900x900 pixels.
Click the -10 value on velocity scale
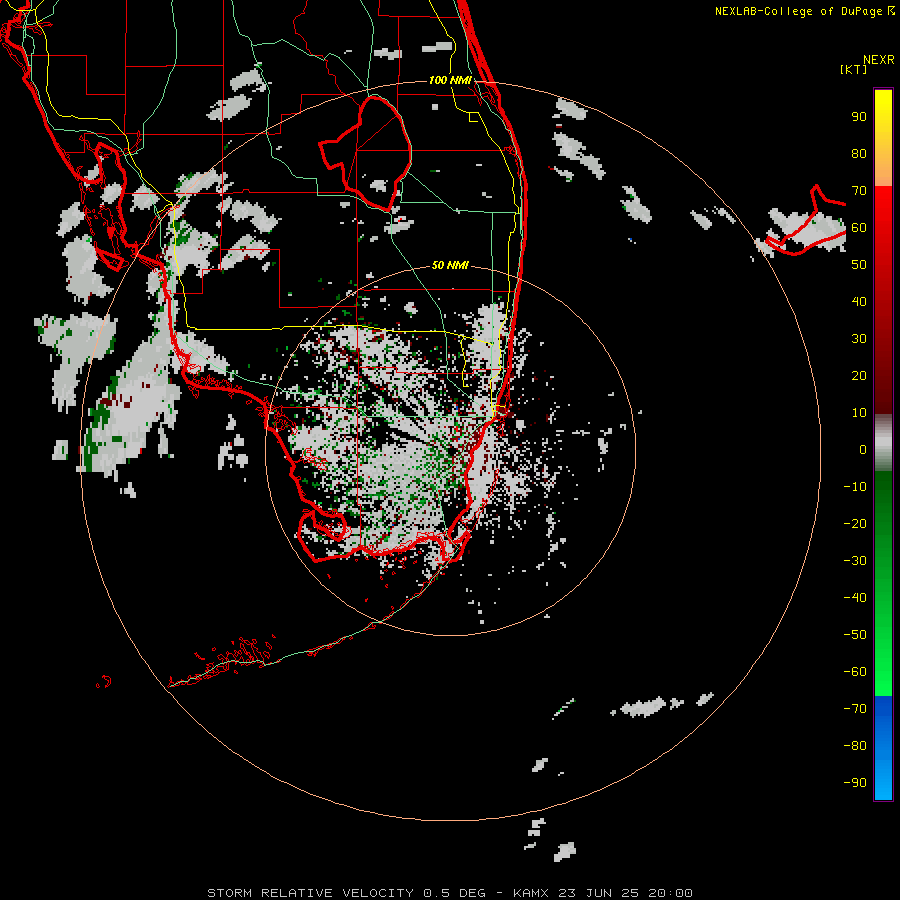[855, 487]
